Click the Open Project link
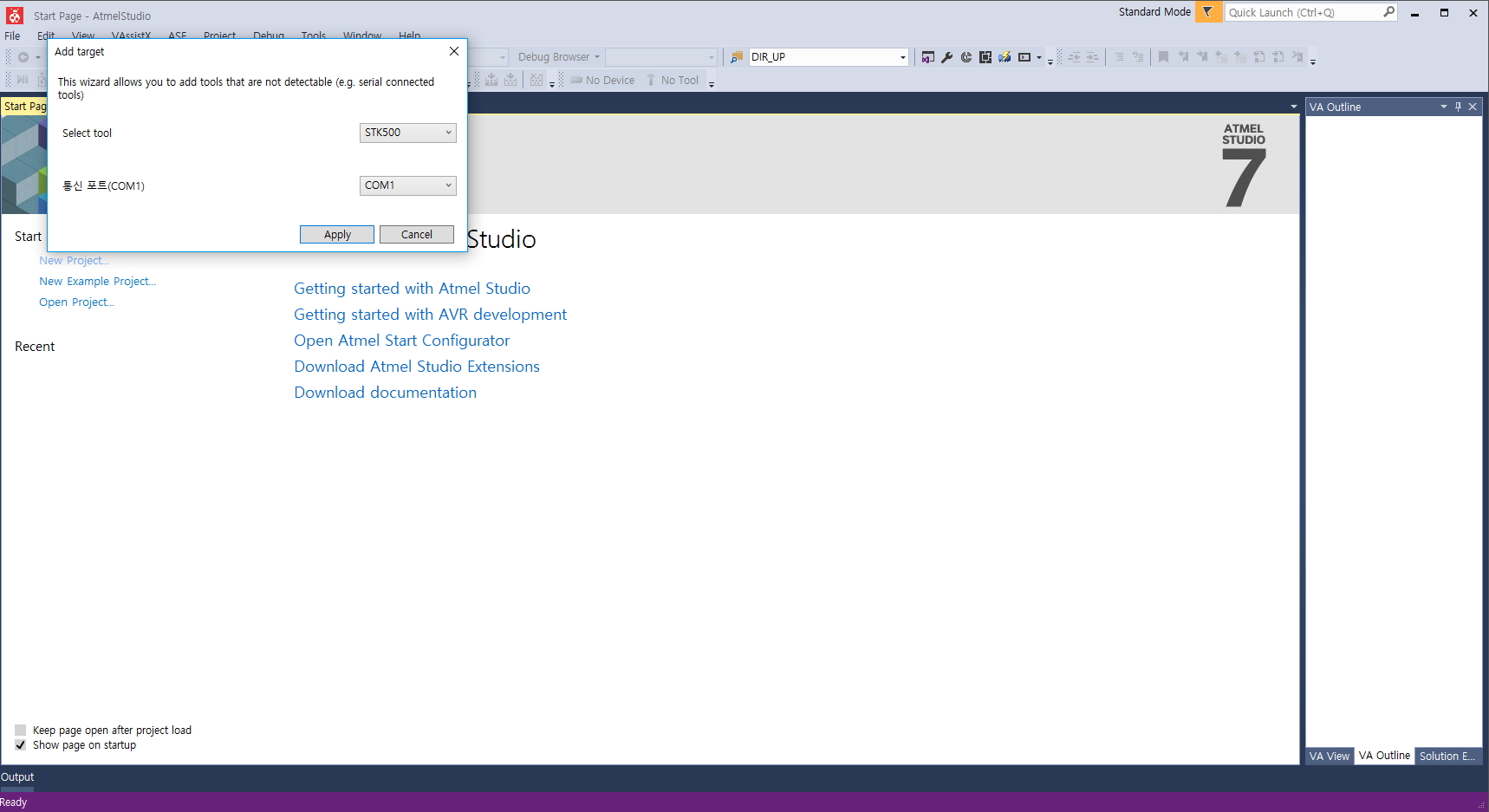The height and width of the screenshot is (812, 1489). 76,302
